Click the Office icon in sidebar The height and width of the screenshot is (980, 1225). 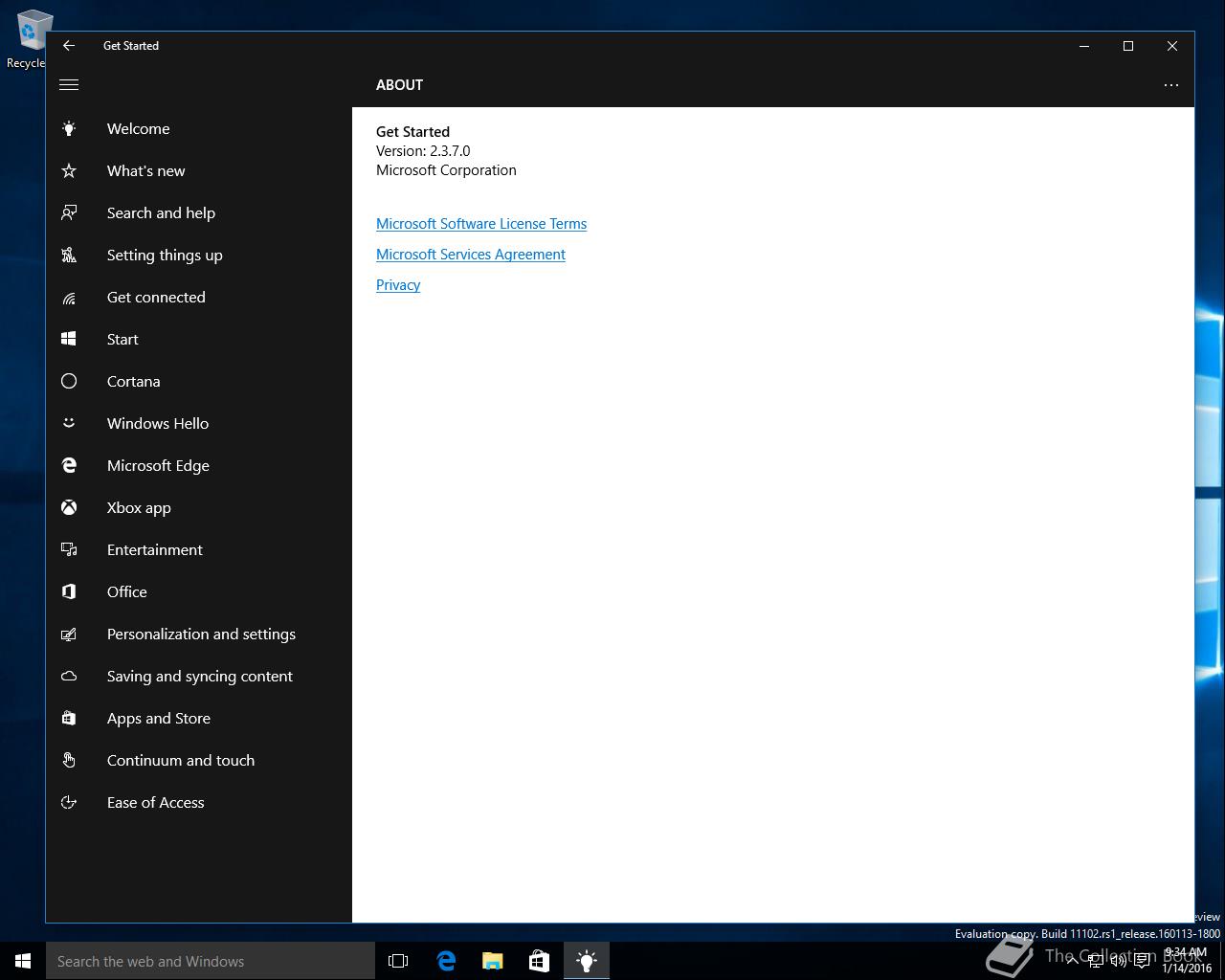click(69, 591)
